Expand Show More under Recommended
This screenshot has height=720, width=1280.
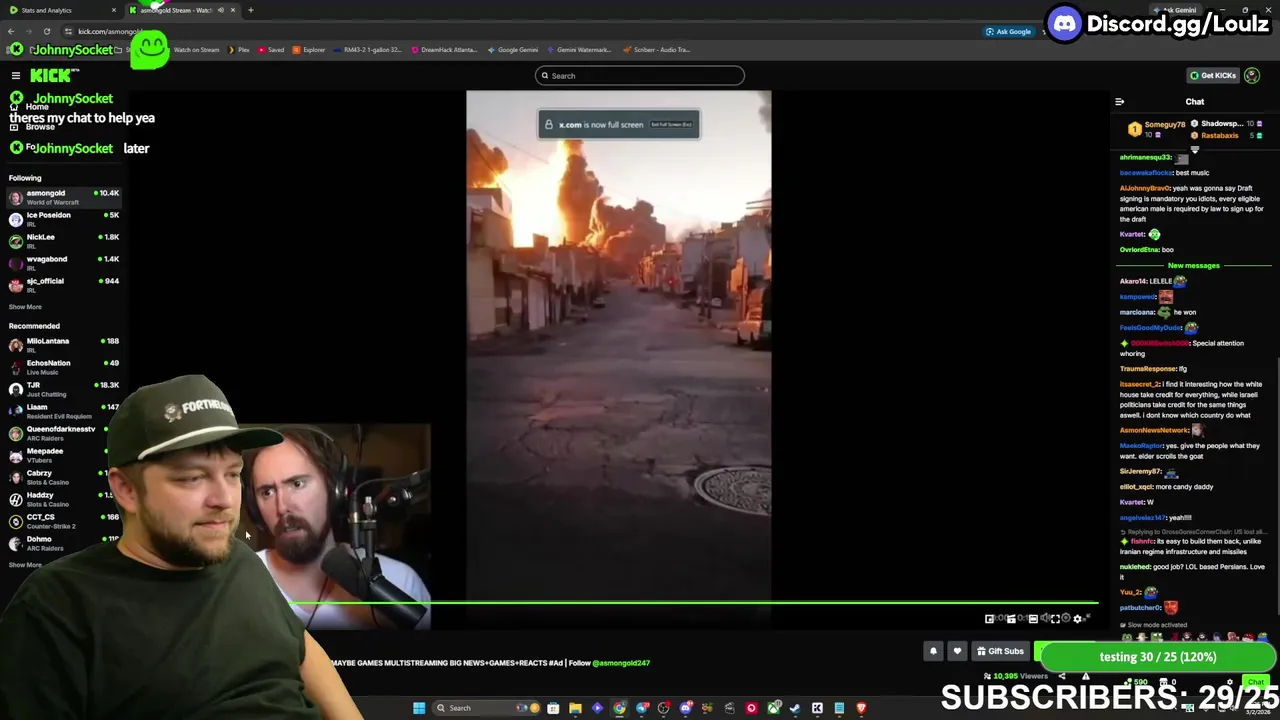click(26, 565)
